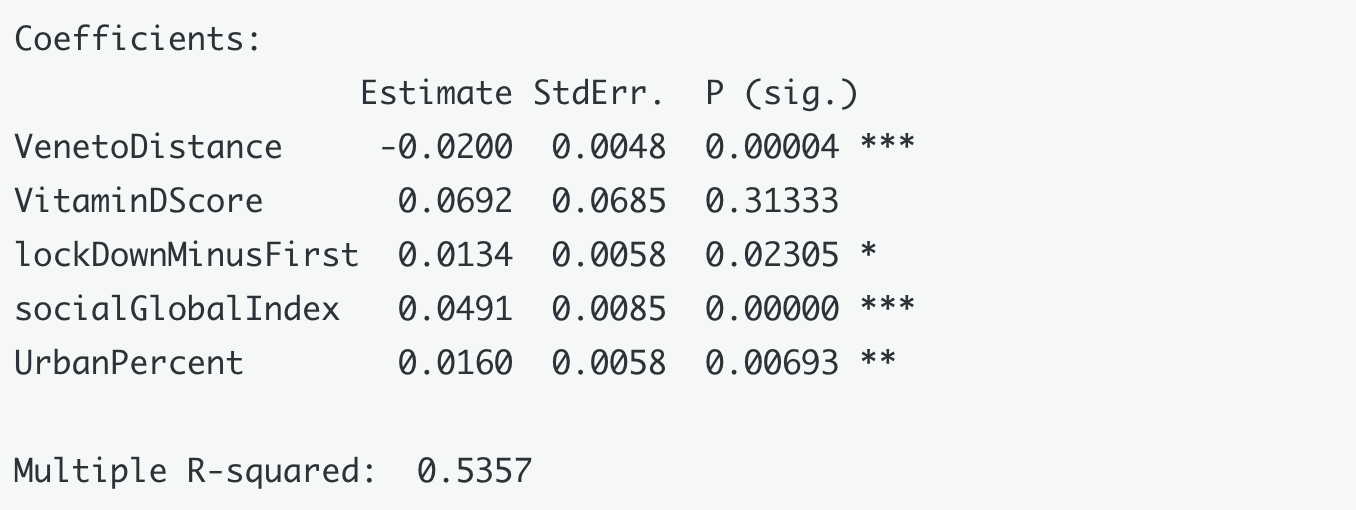1356x510 pixels.
Task: Click the 0.0491 estimate value
Action: tap(455, 309)
